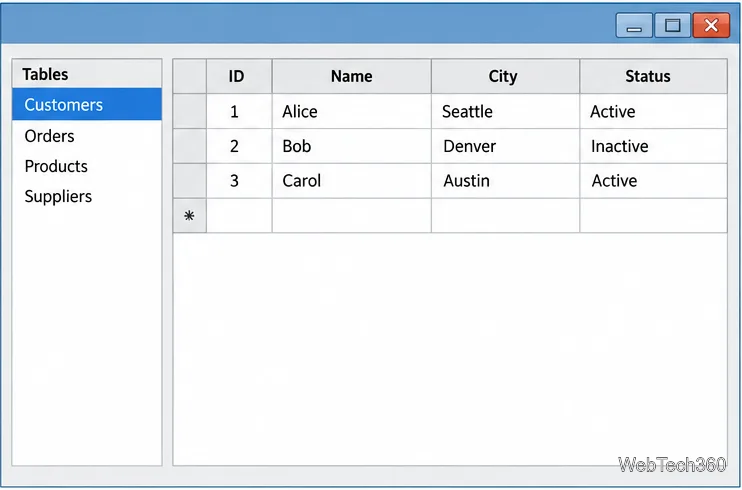Click the City column header
The height and width of the screenshot is (490, 742).
[505, 76]
